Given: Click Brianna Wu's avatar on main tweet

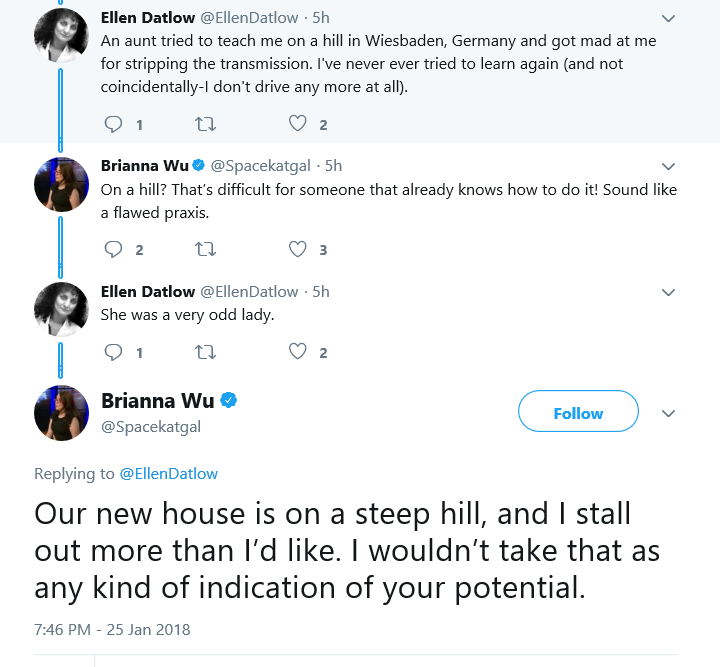Looking at the screenshot, I should click(x=61, y=413).
